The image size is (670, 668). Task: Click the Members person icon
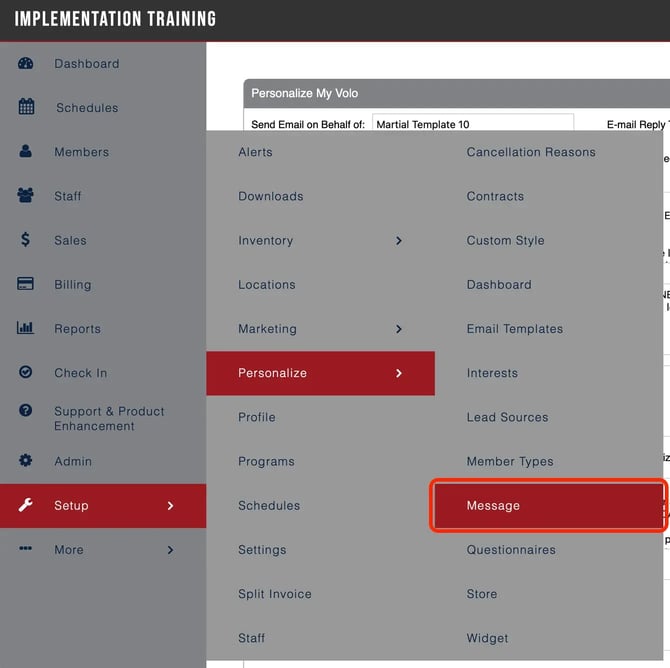(26, 152)
